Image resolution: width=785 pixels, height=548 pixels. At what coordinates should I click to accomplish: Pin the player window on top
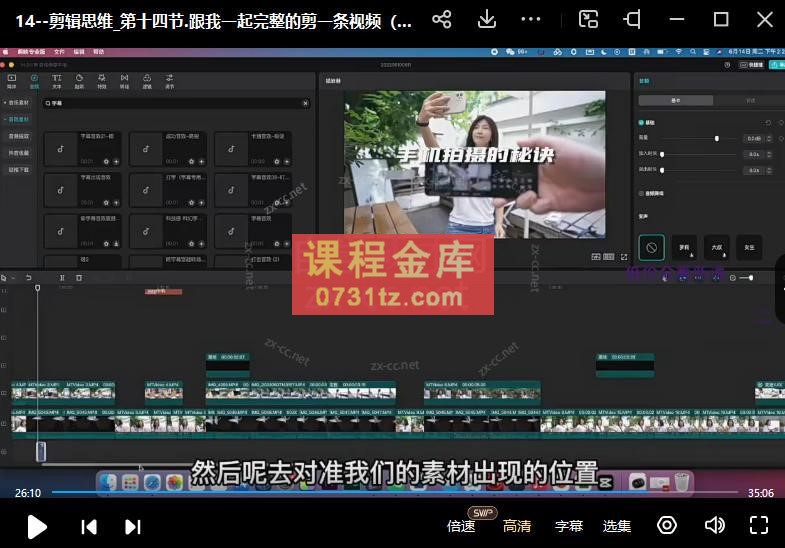click(632, 20)
